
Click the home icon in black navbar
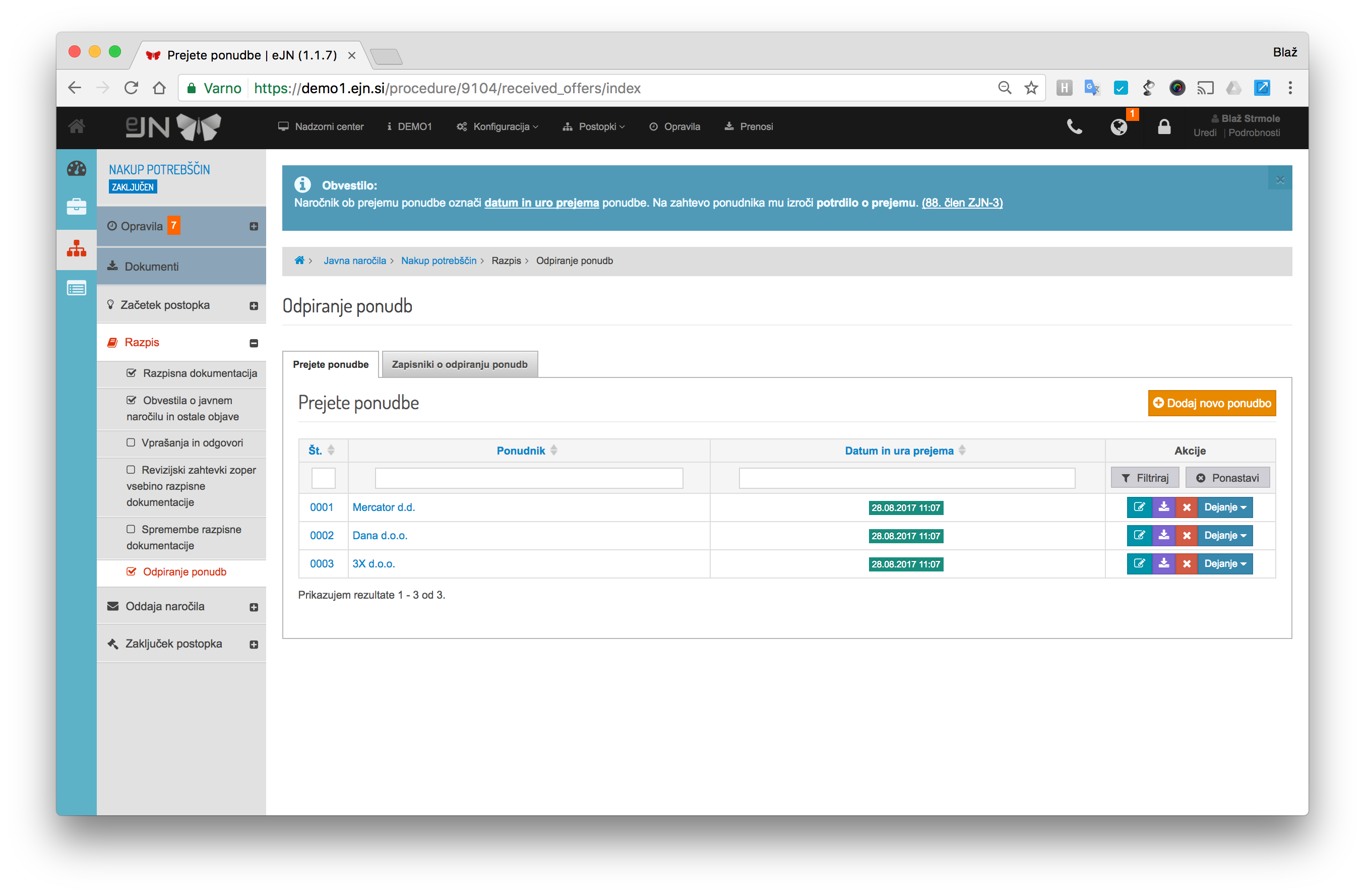77,126
